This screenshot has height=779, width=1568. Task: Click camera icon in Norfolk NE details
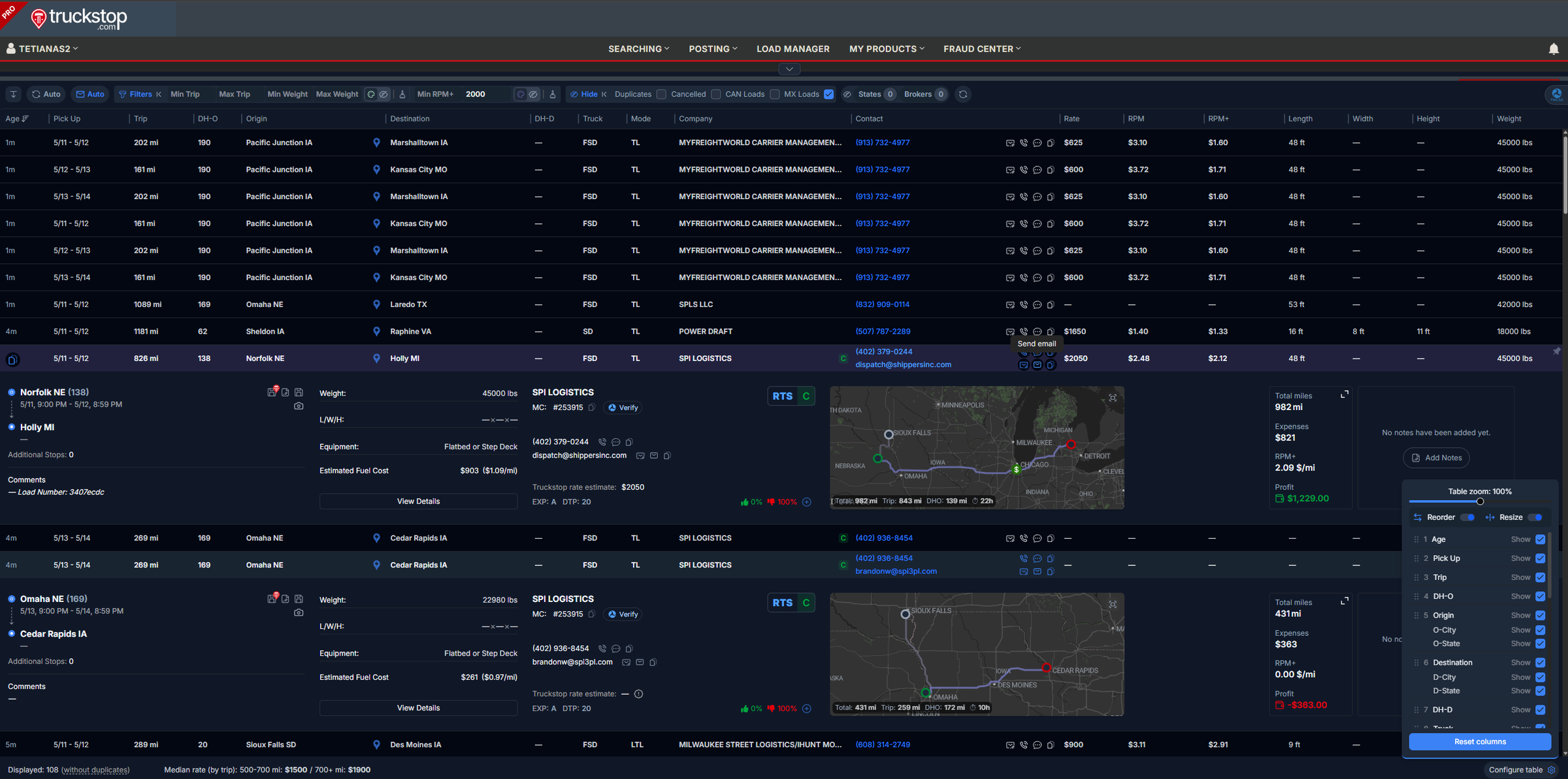(x=299, y=405)
